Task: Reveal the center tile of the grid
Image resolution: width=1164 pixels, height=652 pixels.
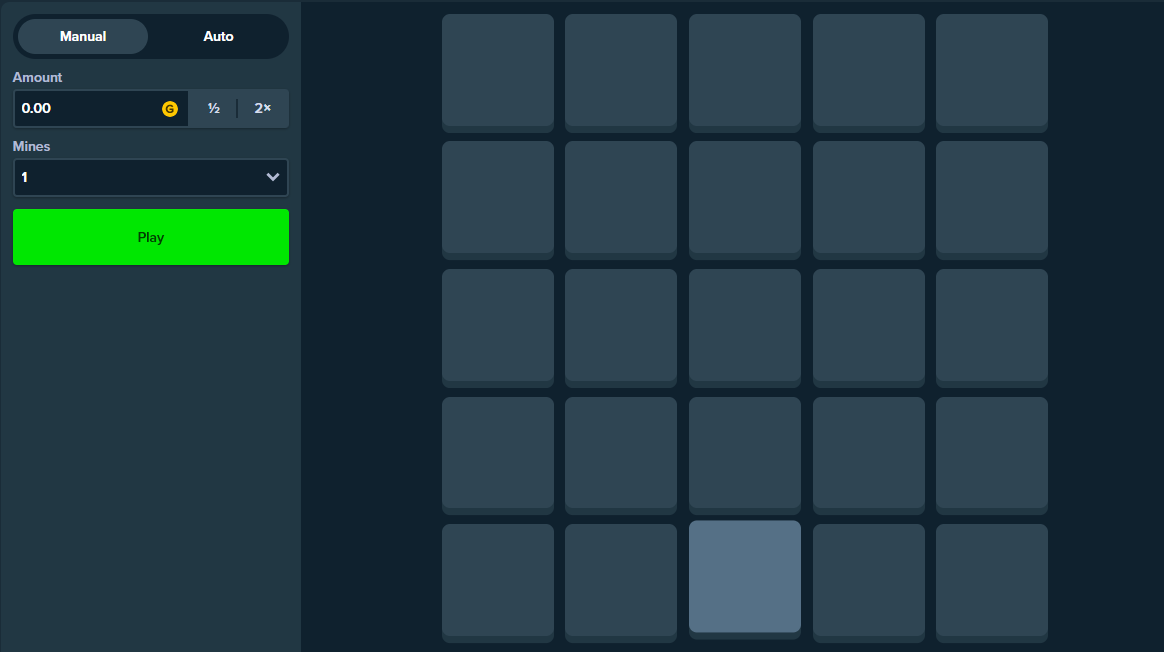Action: (745, 325)
